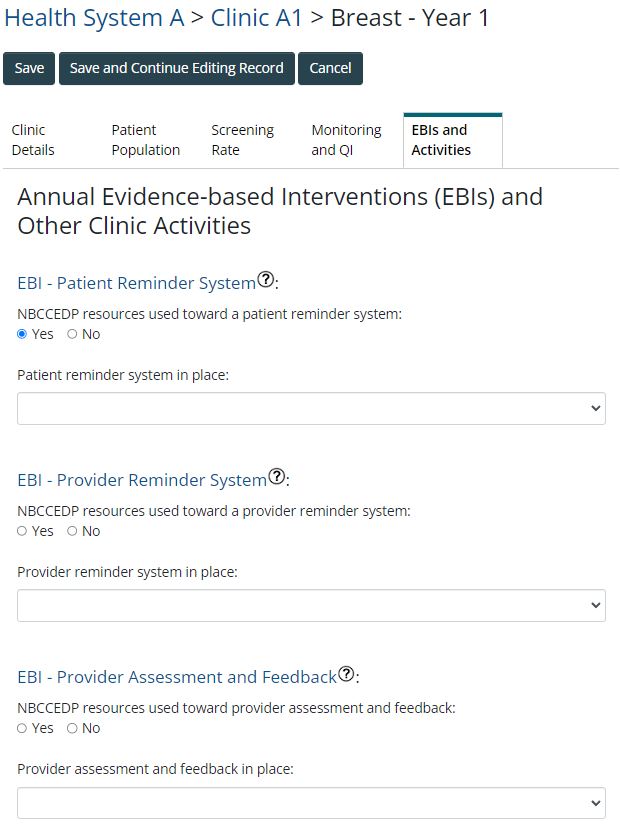This screenshot has height=831, width=620.
Task: Click the Save button
Action: pyautogui.click(x=29, y=68)
